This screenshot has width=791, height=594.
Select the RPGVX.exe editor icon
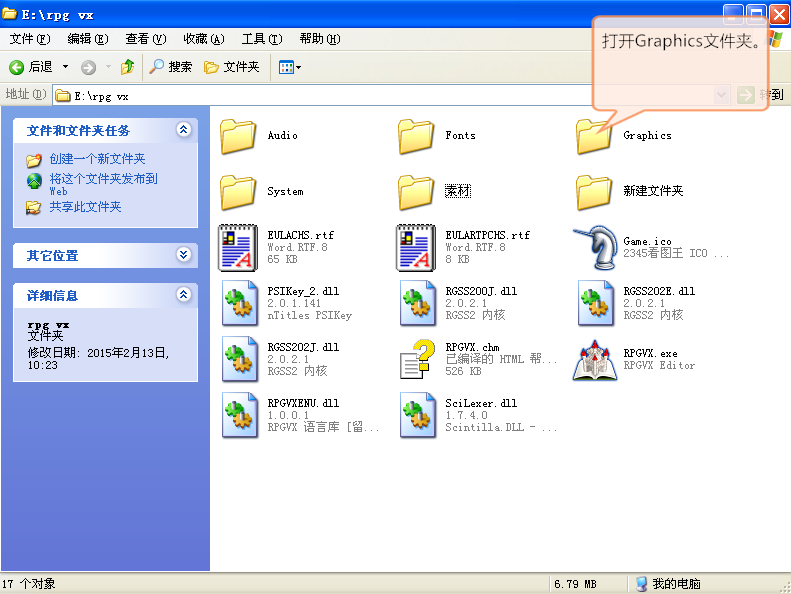click(x=595, y=359)
